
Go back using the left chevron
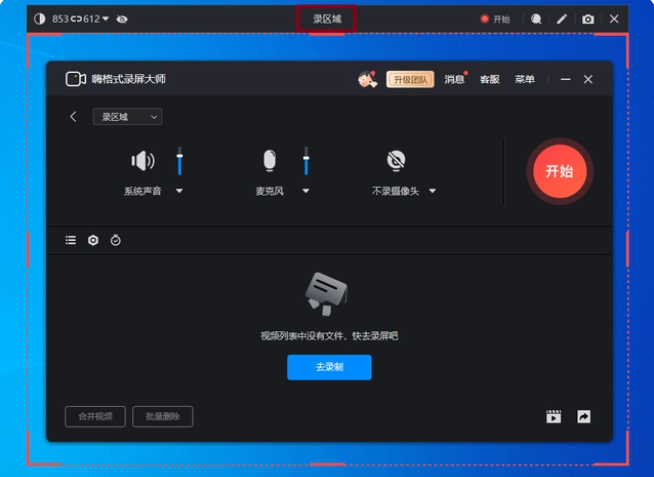click(x=73, y=116)
